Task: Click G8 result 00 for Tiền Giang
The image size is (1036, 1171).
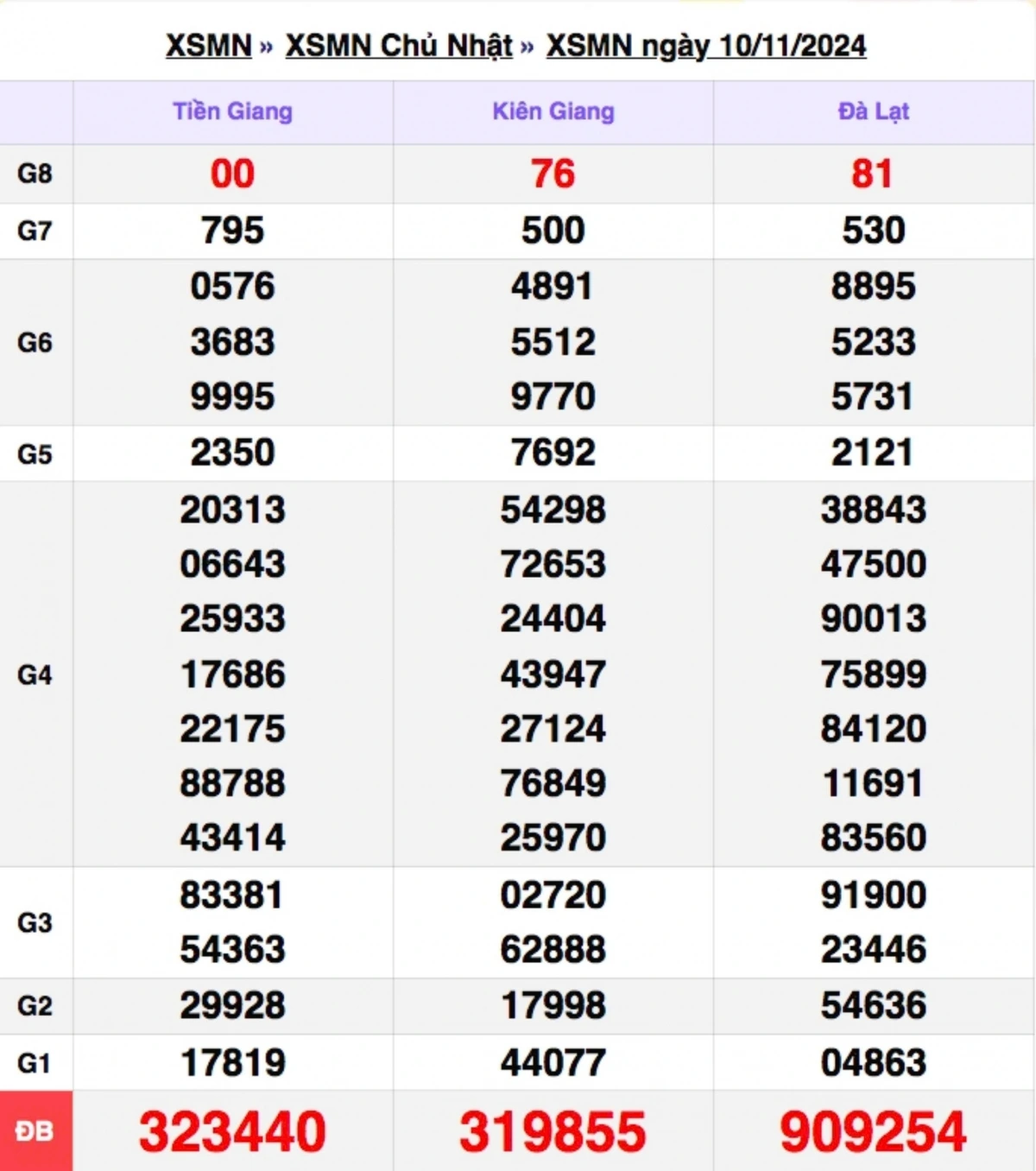Action: (x=233, y=174)
